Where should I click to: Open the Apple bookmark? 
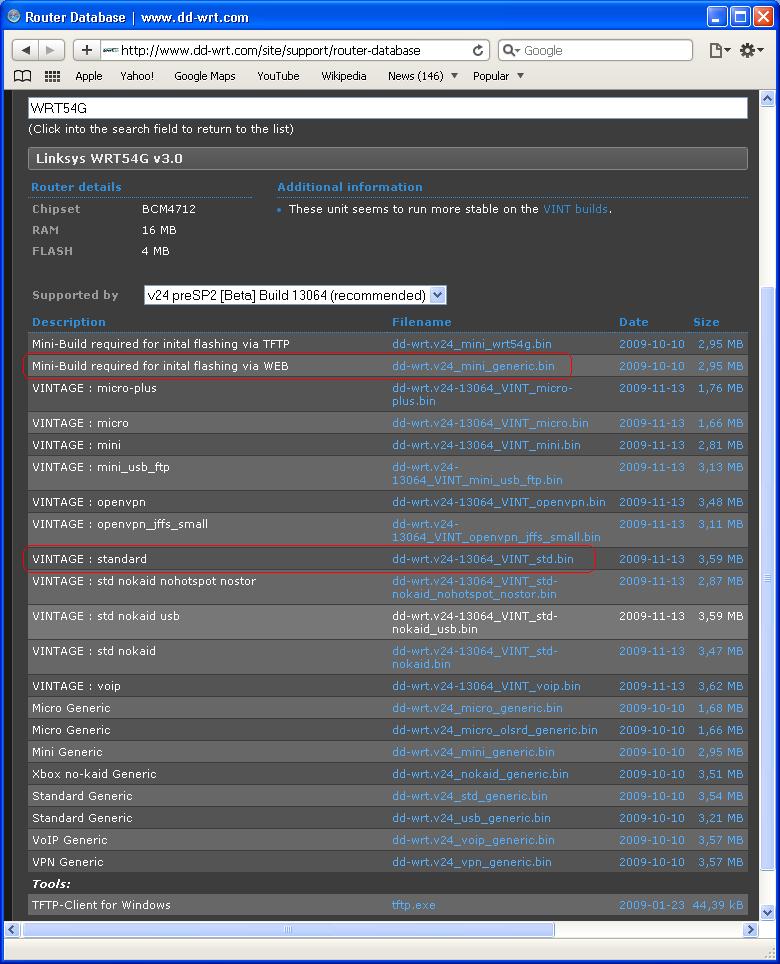pyautogui.click(x=89, y=76)
